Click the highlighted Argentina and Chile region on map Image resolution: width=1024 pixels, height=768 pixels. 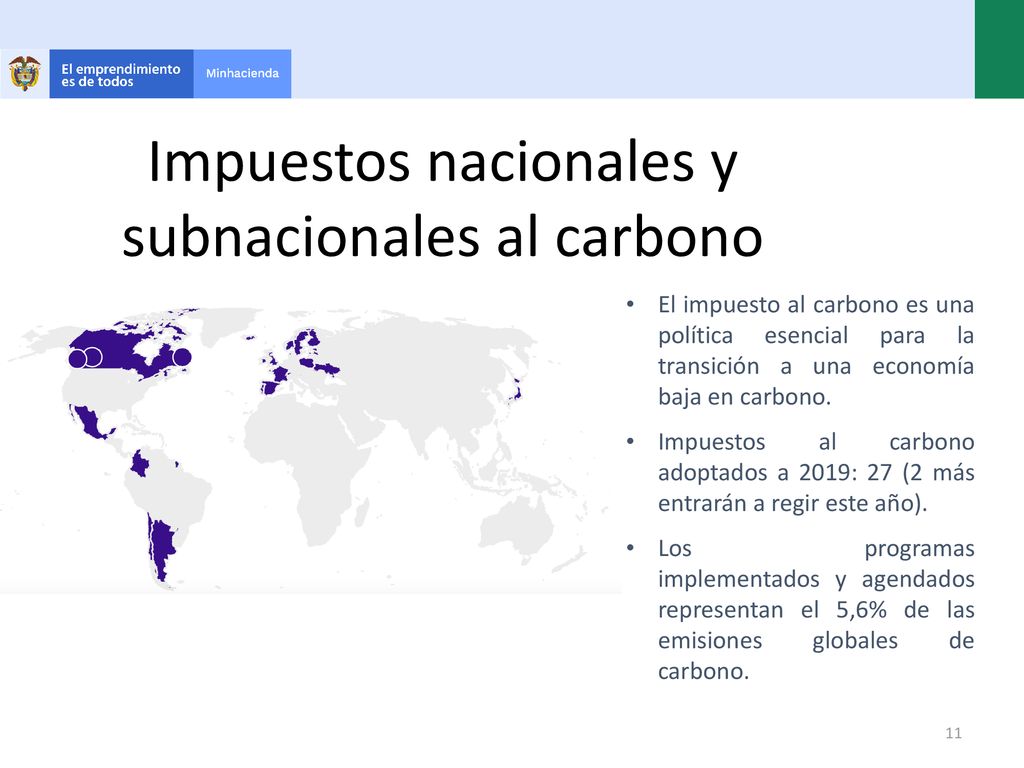(161, 549)
